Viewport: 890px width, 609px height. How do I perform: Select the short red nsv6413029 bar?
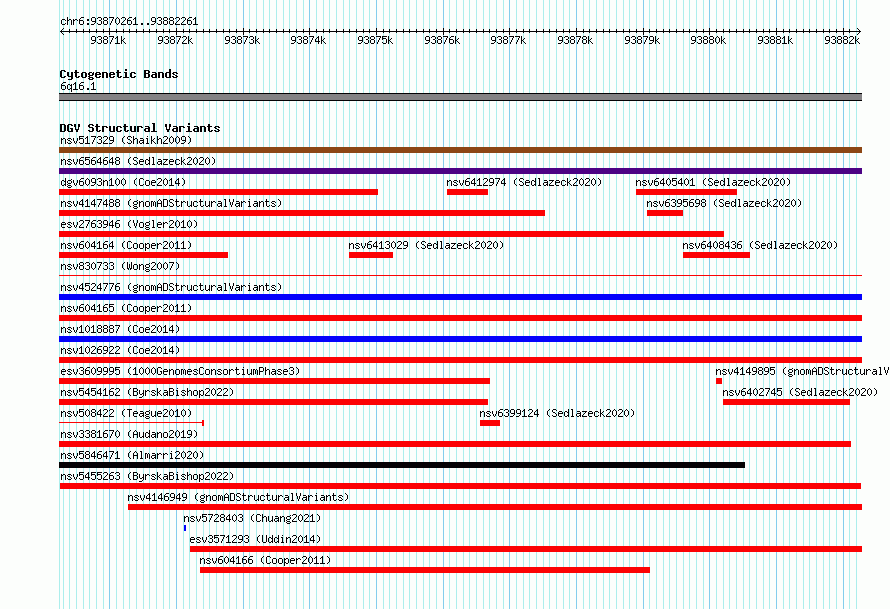371,255
